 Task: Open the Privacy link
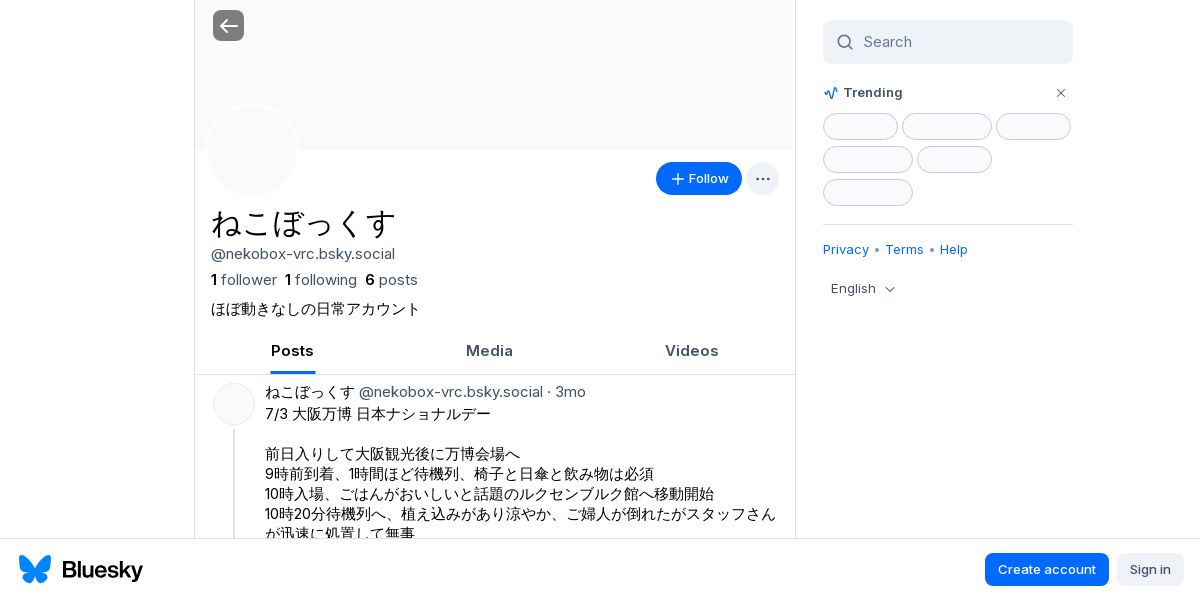tap(846, 250)
